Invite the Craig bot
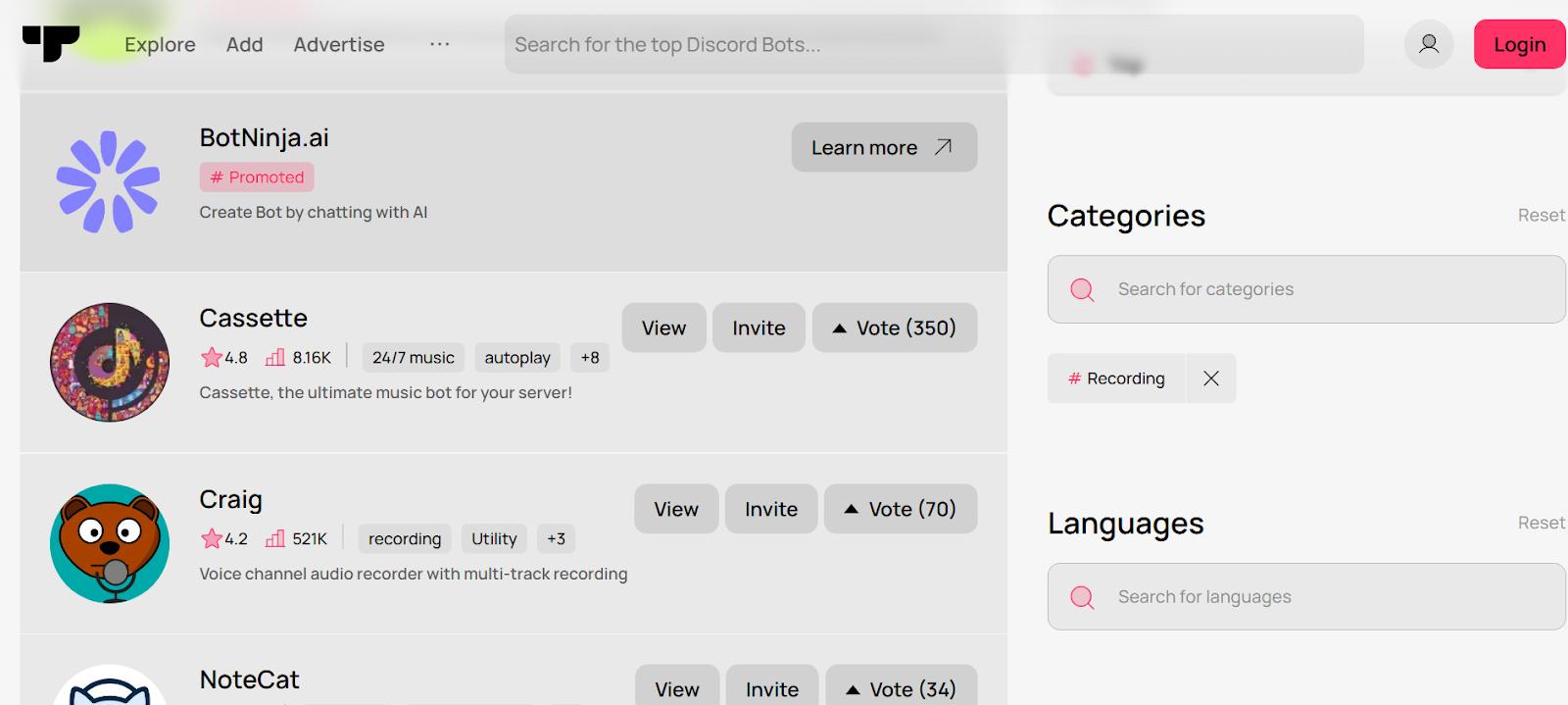Image resolution: width=1568 pixels, height=705 pixels. coord(770,509)
